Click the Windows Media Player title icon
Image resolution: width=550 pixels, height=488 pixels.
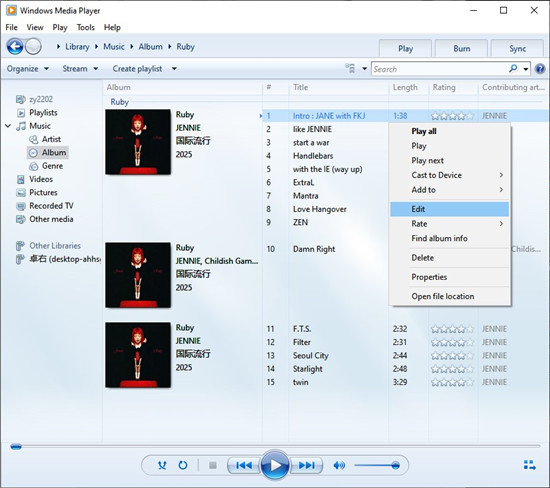pyautogui.click(x=11, y=10)
